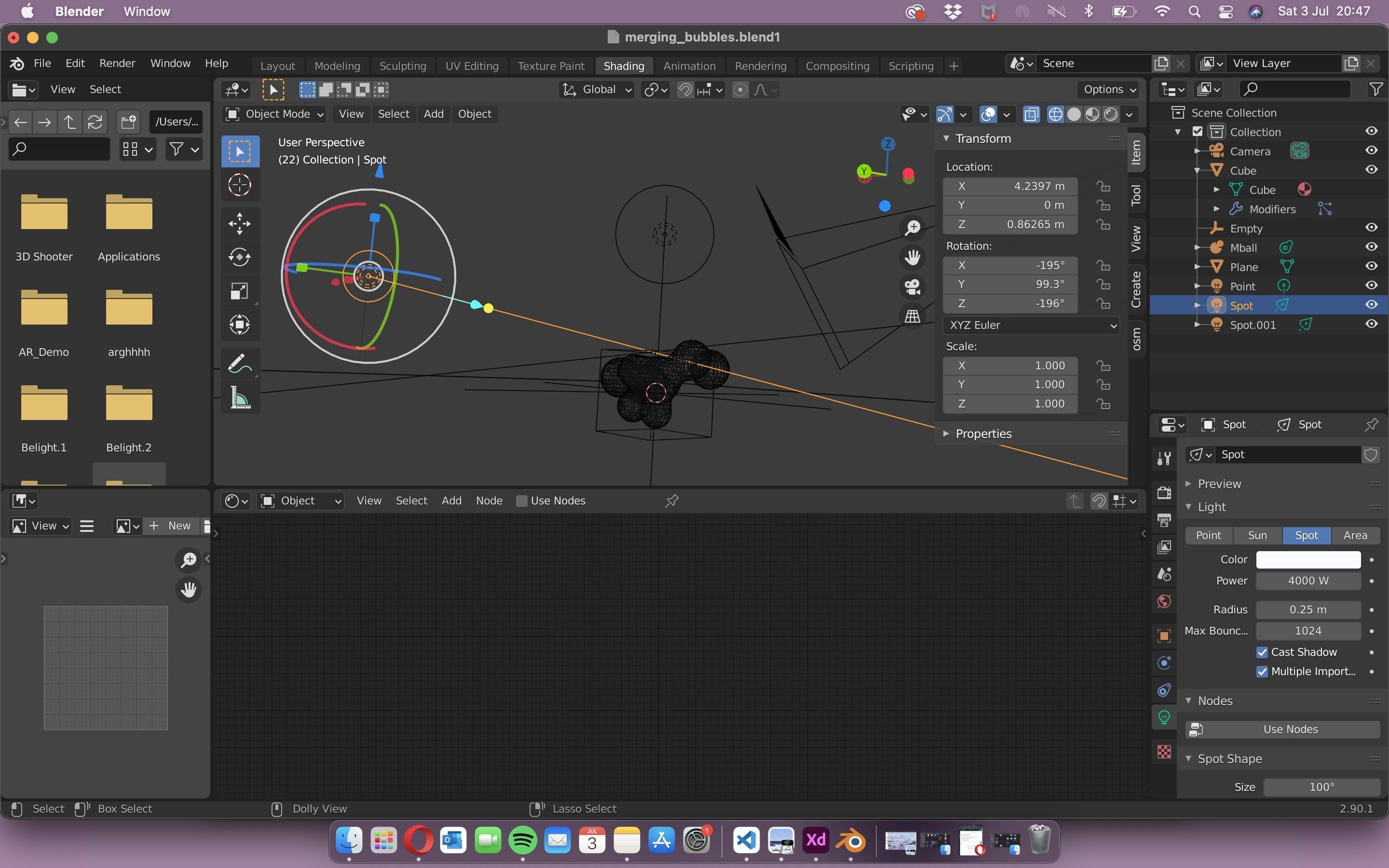1389x868 pixels.
Task: Select the Move tool in the viewport toolbar
Action: click(240, 223)
